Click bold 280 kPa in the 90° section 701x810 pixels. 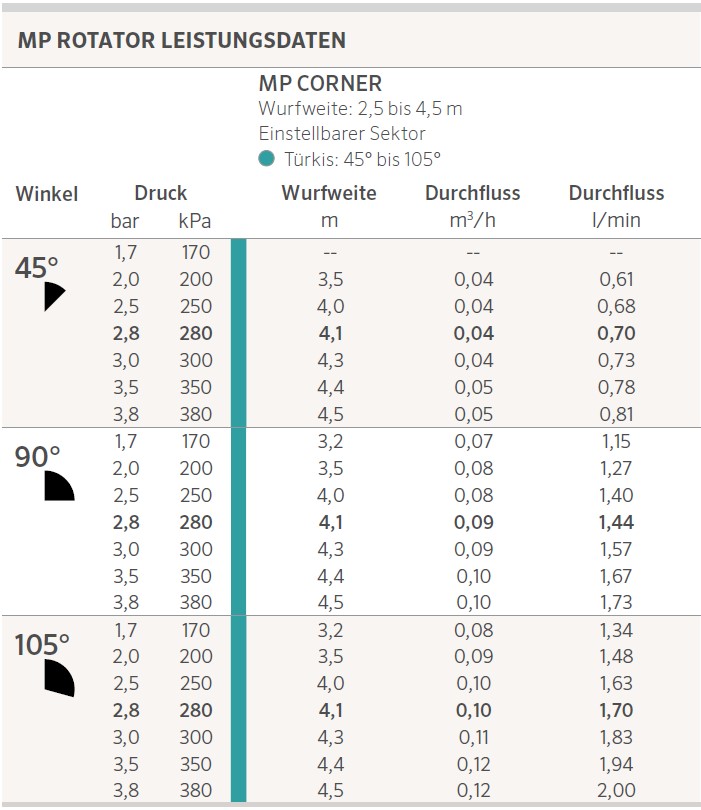click(196, 522)
